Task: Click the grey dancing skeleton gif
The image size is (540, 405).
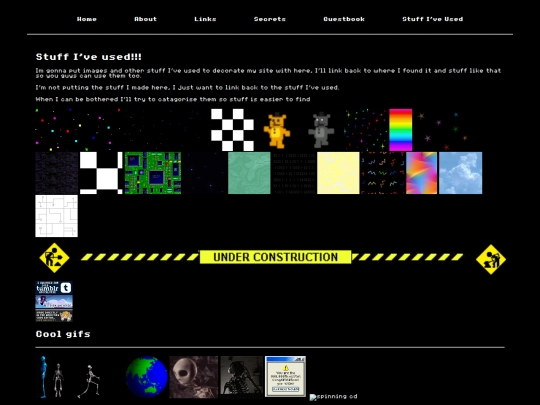Action: pyautogui.click(x=58, y=380)
